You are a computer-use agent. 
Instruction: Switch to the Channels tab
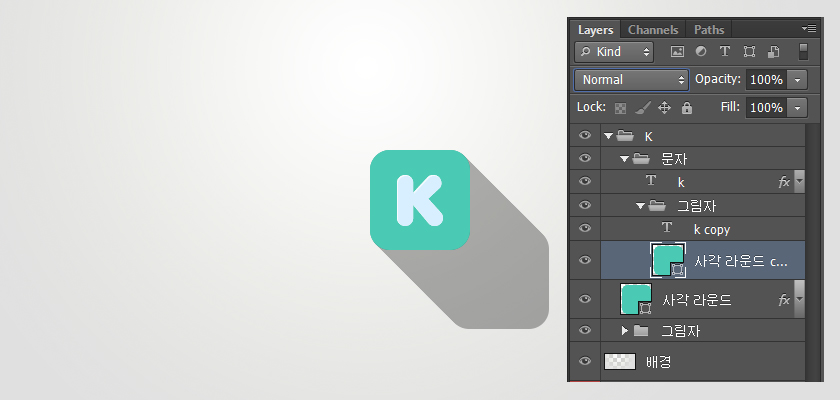coord(653,30)
